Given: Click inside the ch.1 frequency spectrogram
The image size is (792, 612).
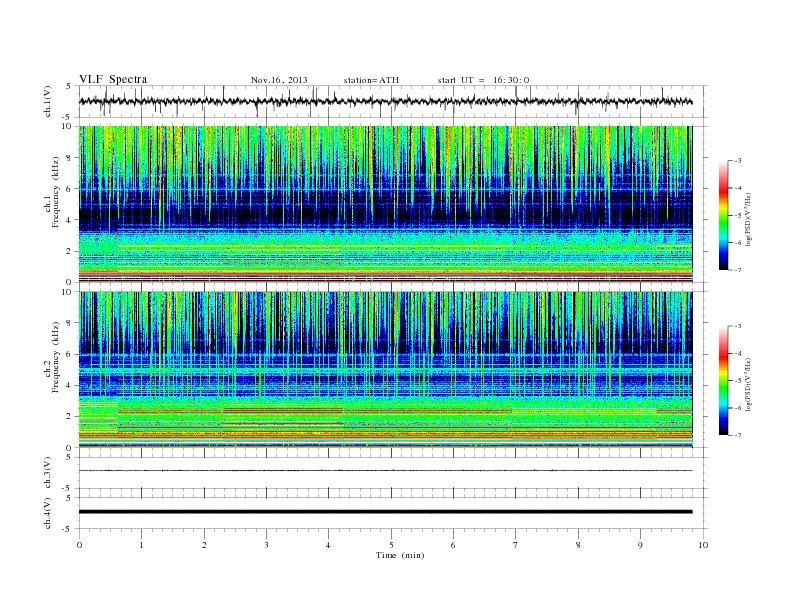Looking at the screenshot, I should tap(385, 204).
